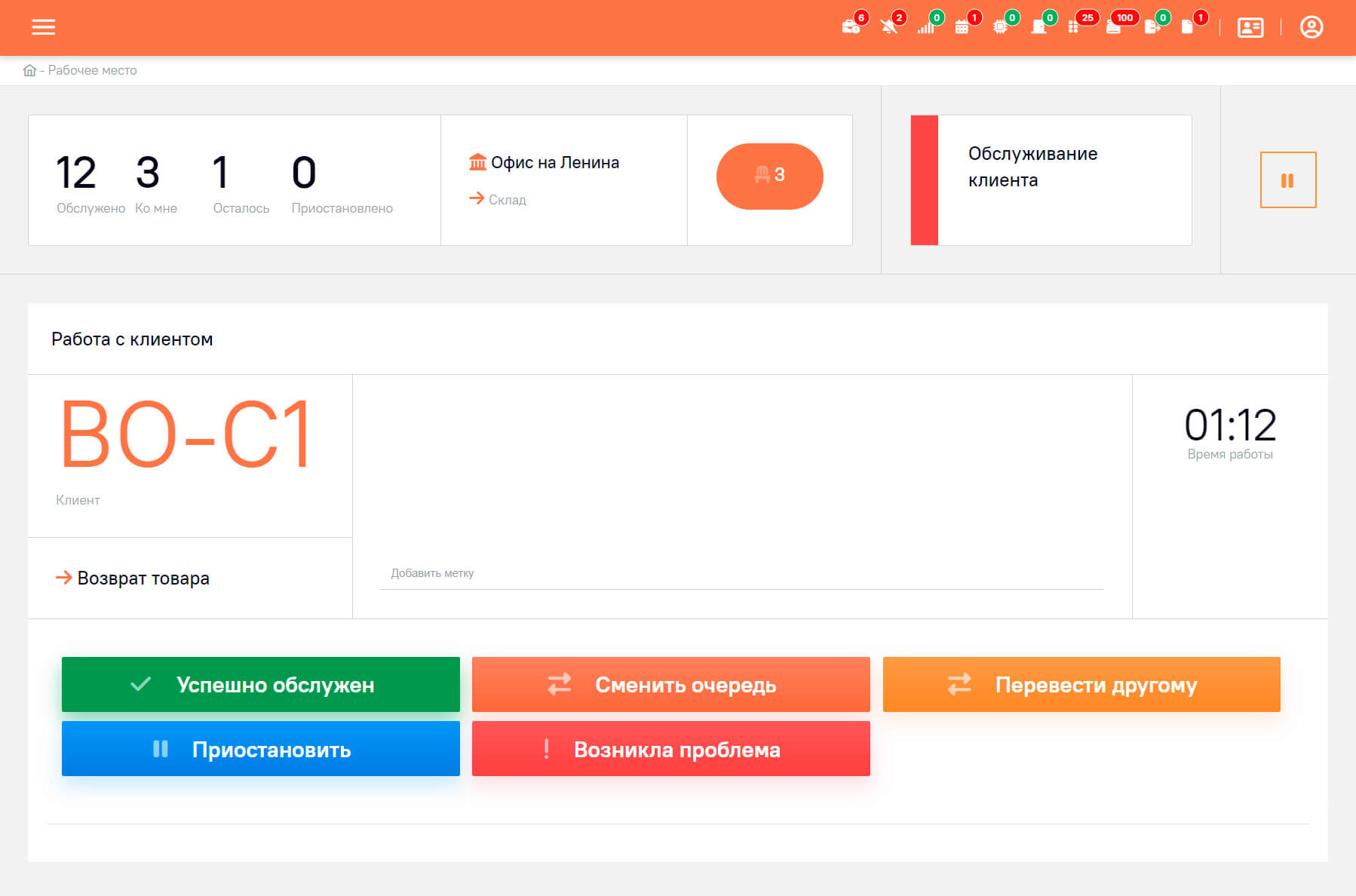The width and height of the screenshot is (1356, 896).
Task: Open the ID card icon in header
Action: 1250,28
